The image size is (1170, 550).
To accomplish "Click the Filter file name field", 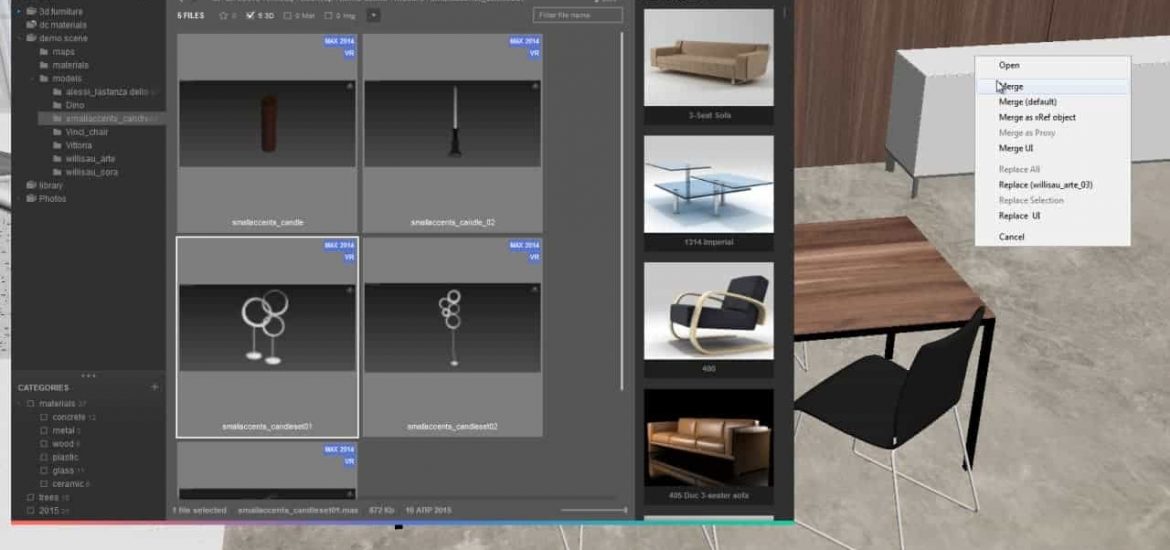I will click(x=577, y=16).
